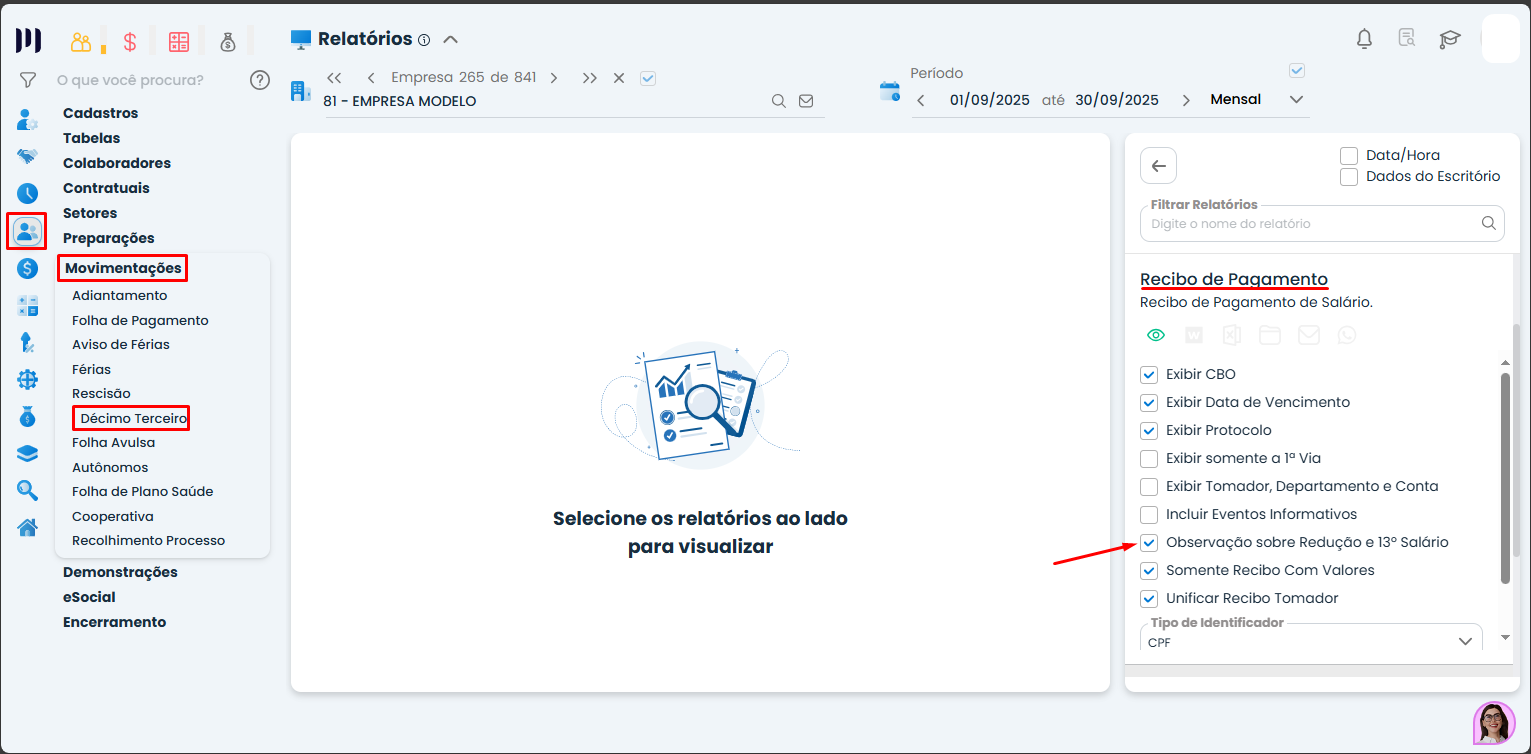Screen dimensions: 1531x754
Task: Click the help question mark icon
Action: point(260,80)
